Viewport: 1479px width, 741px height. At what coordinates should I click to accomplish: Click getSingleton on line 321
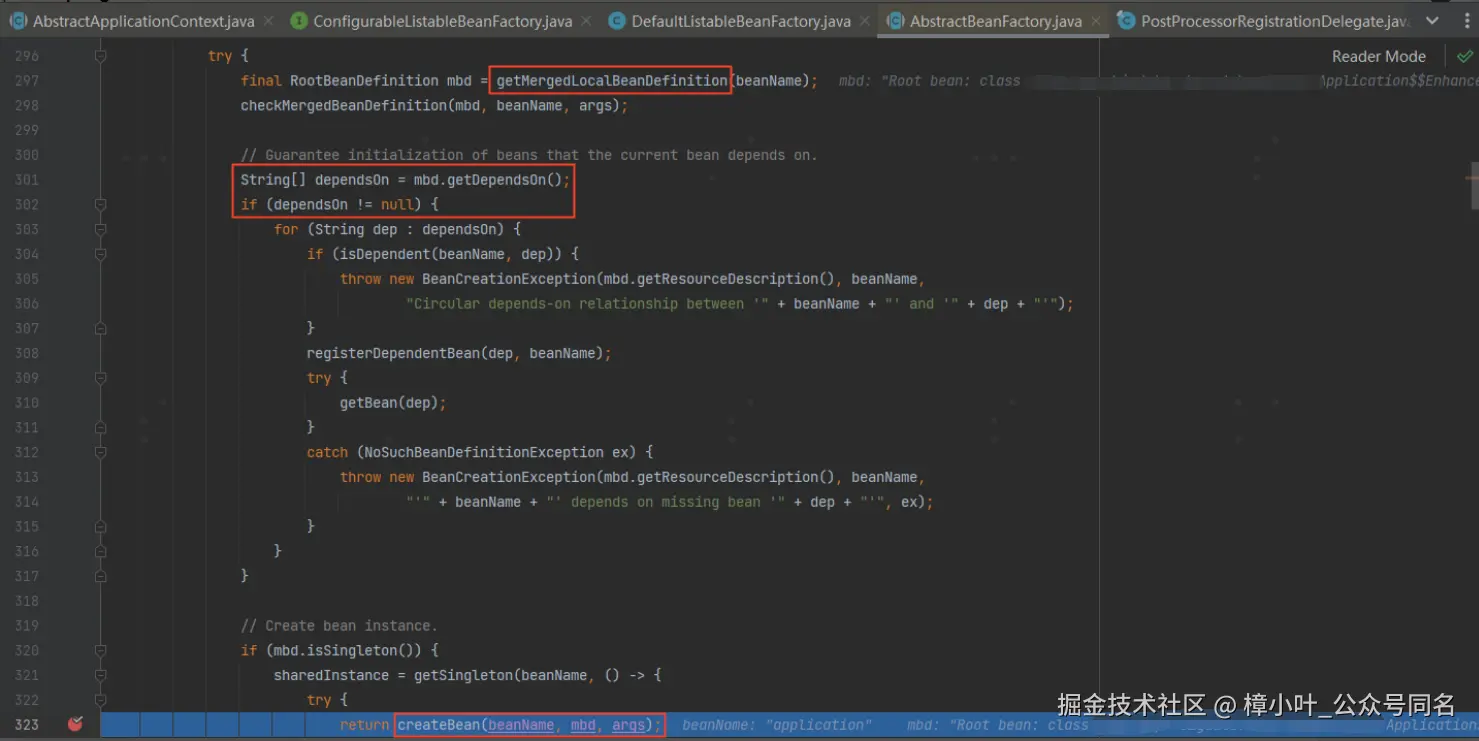pyautogui.click(x=463, y=675)
